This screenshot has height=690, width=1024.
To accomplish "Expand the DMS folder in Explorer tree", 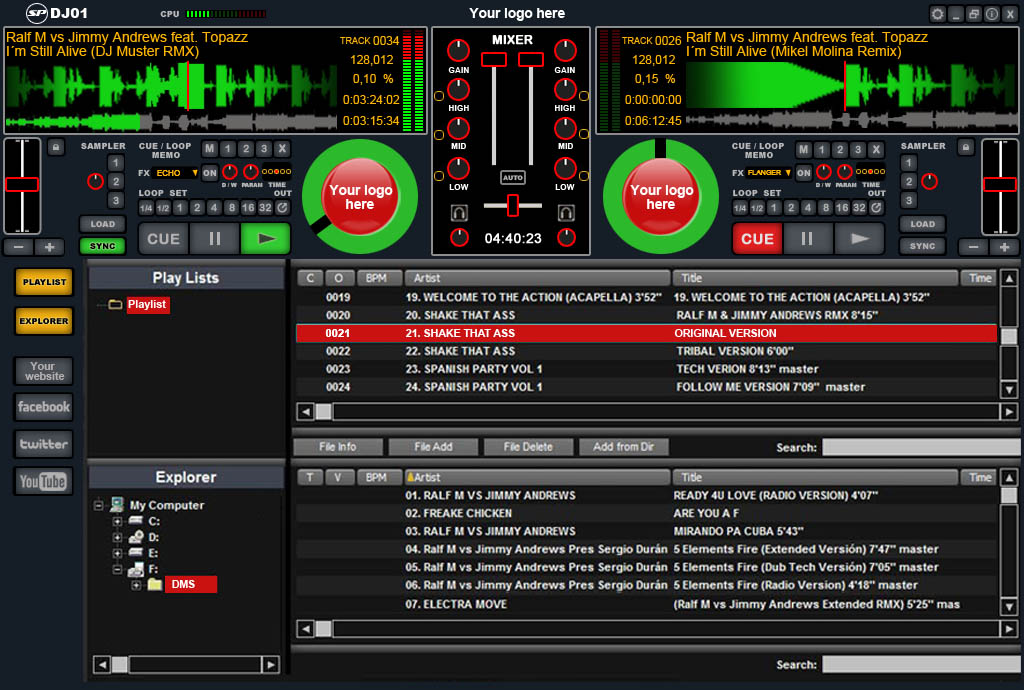I will pos(136,585).
